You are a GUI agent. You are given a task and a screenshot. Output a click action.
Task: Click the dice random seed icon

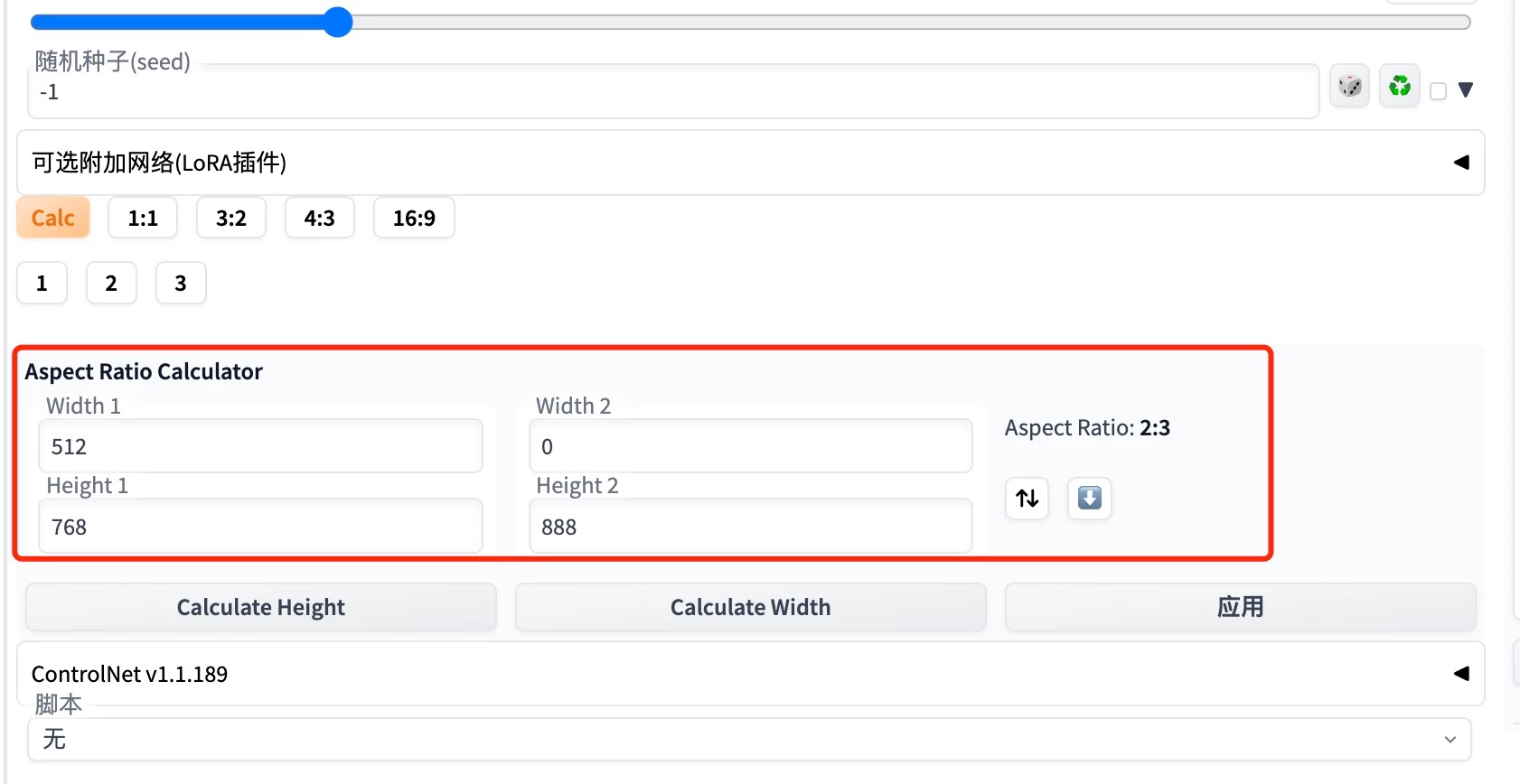pos(1350,87)
